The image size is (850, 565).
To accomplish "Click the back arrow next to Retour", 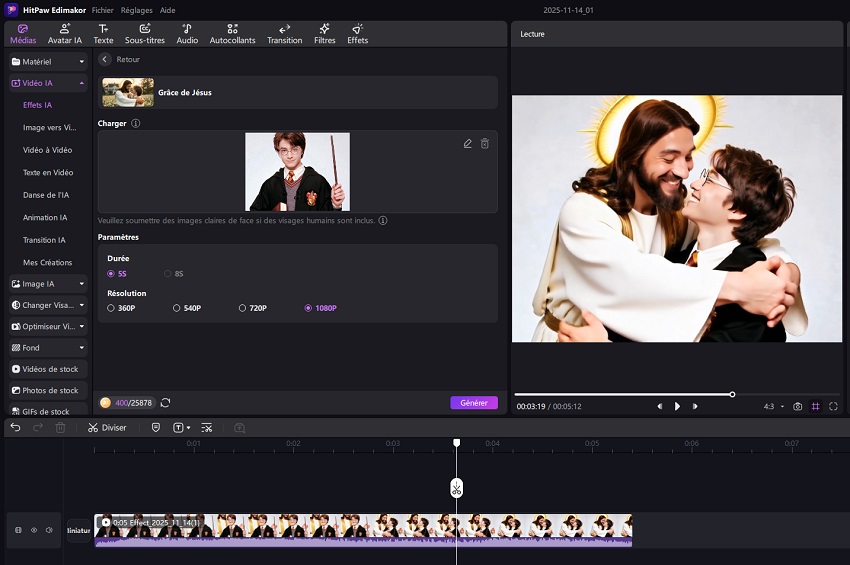I will pos(105,60).
